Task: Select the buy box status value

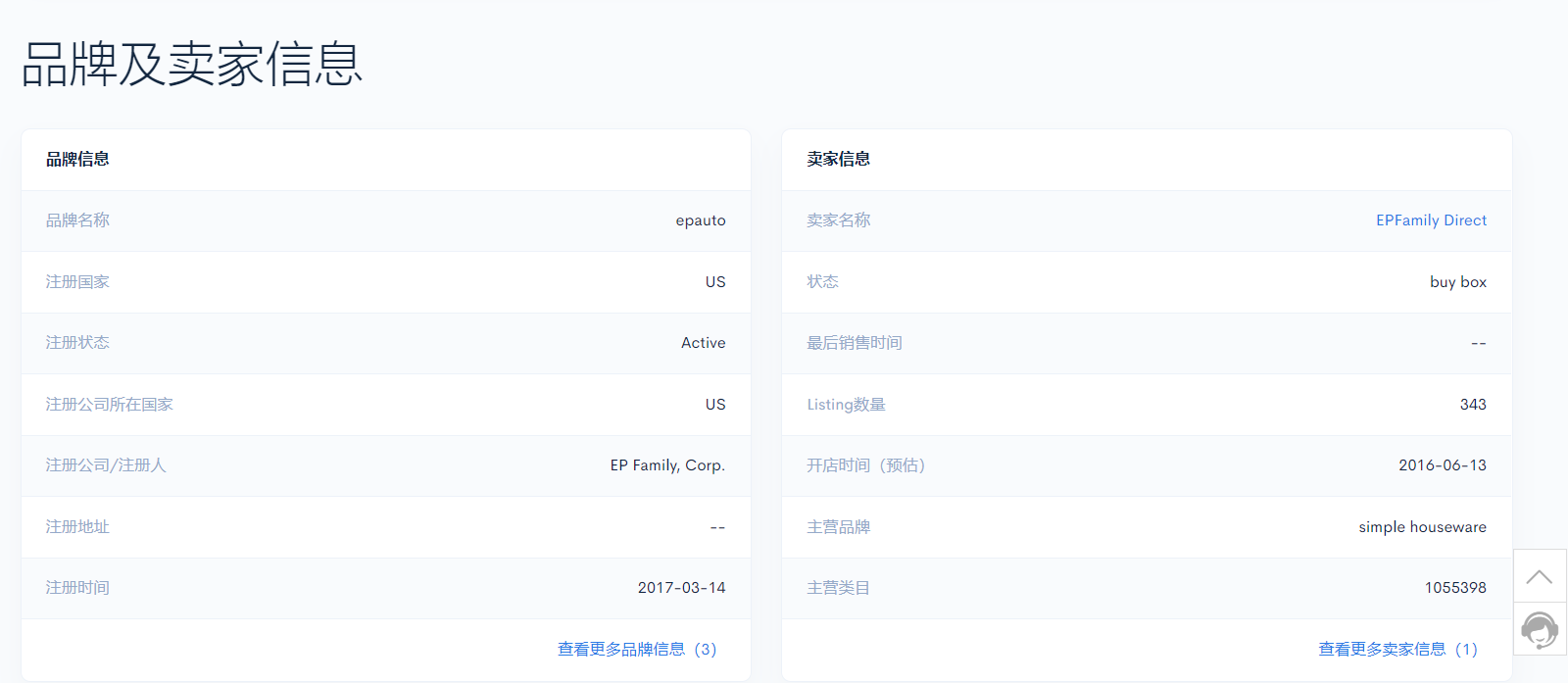Action: point(1458,282)
